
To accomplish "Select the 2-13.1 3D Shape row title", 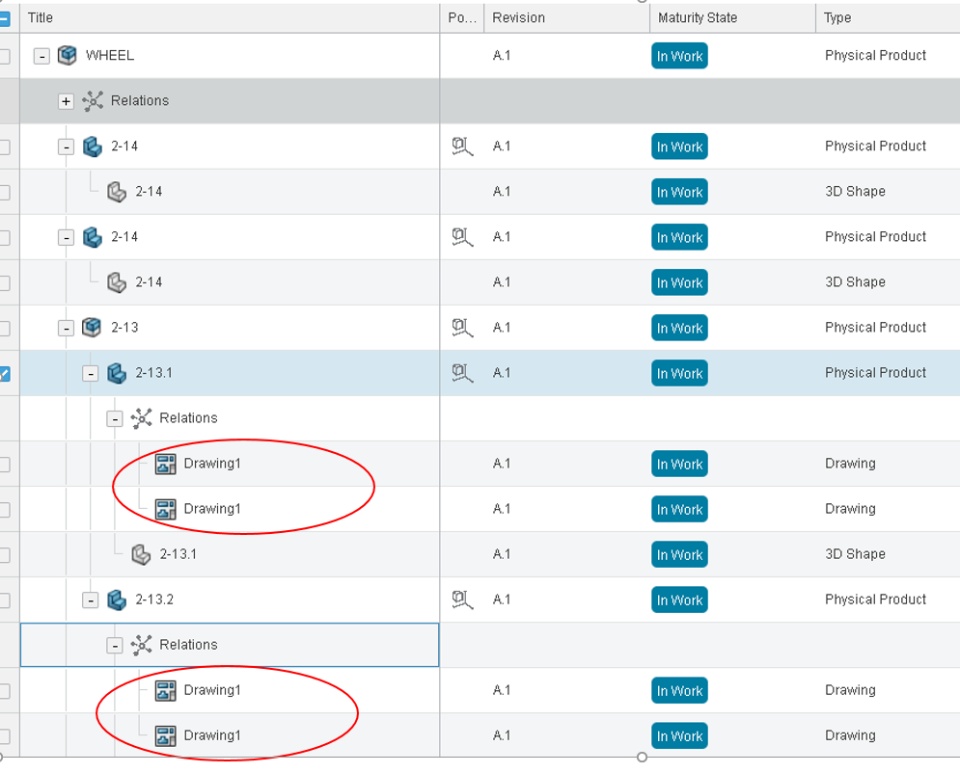I will click(x=178, y=554).
